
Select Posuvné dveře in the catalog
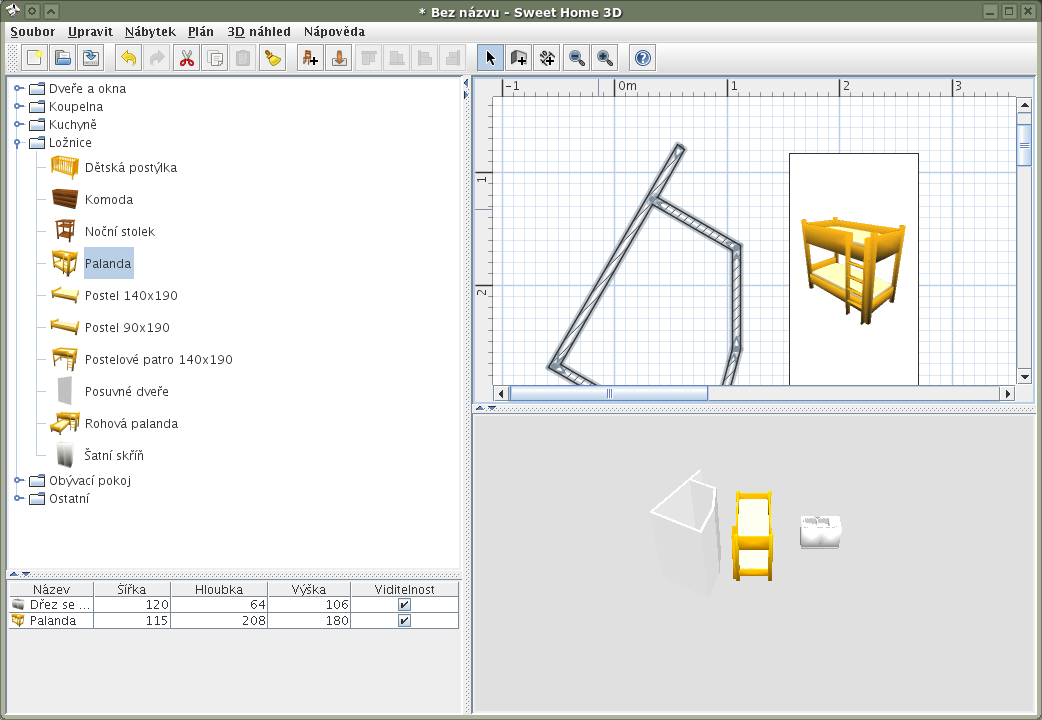126,391
